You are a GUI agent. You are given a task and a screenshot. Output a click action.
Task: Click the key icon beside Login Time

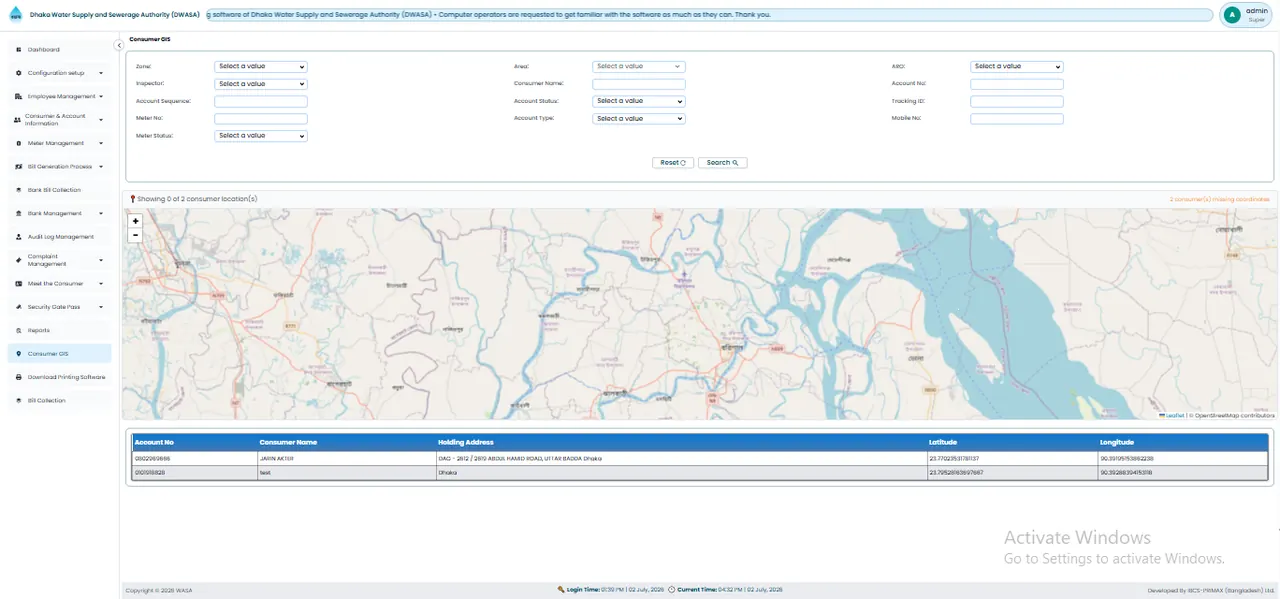coord(561,590)
